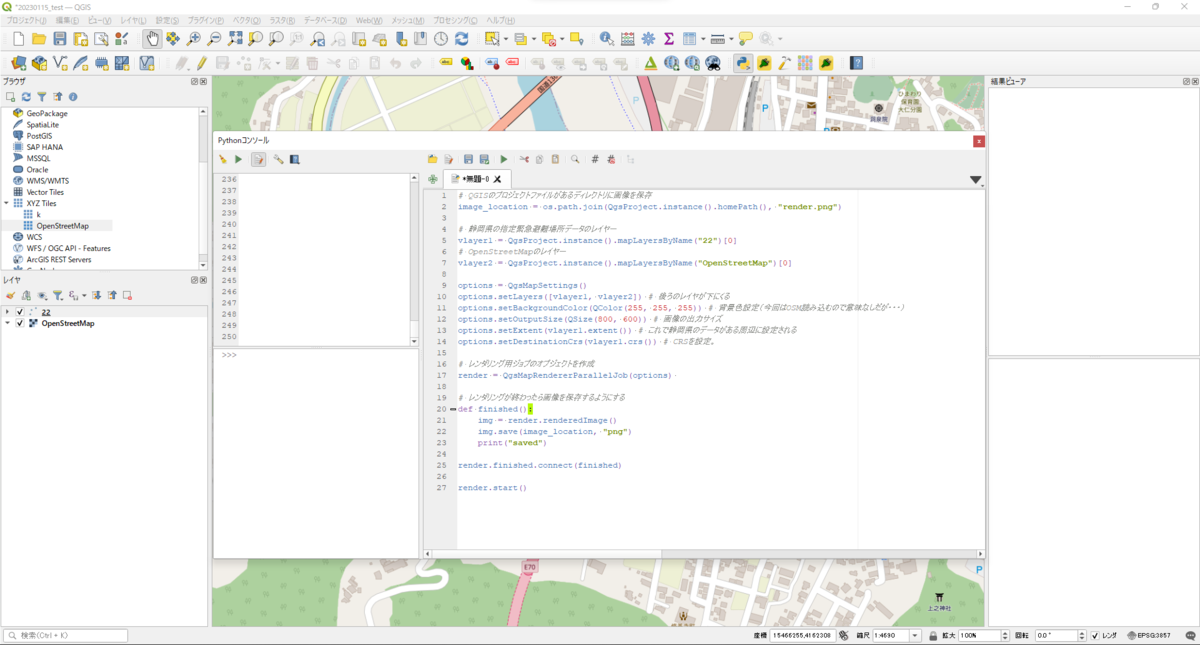Toggle visibility of layer 22
1200x645 pixels.
[x=20, y=312]
